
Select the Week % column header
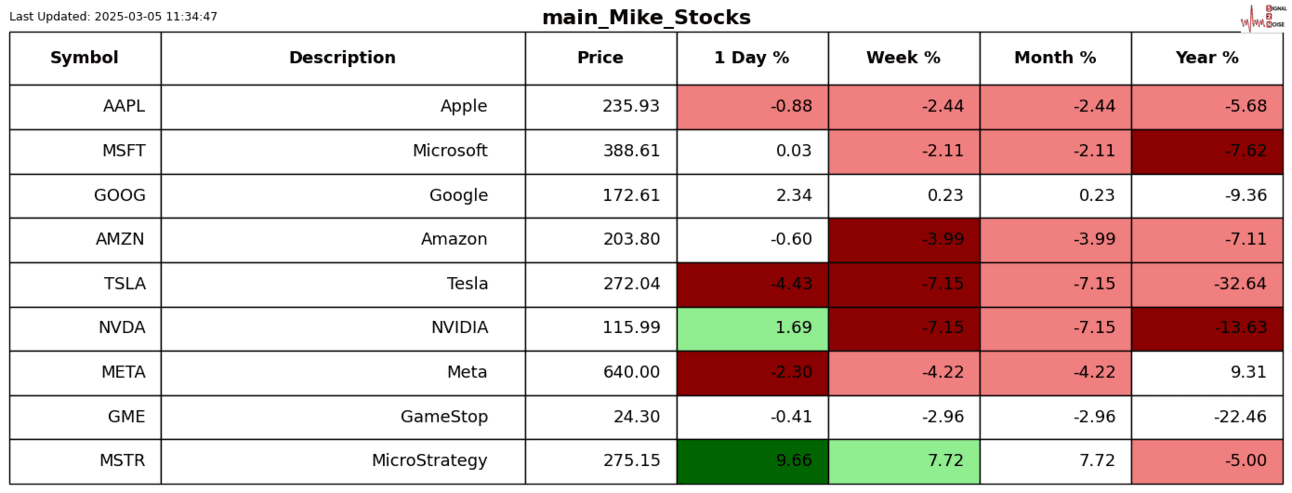point(904,58)
